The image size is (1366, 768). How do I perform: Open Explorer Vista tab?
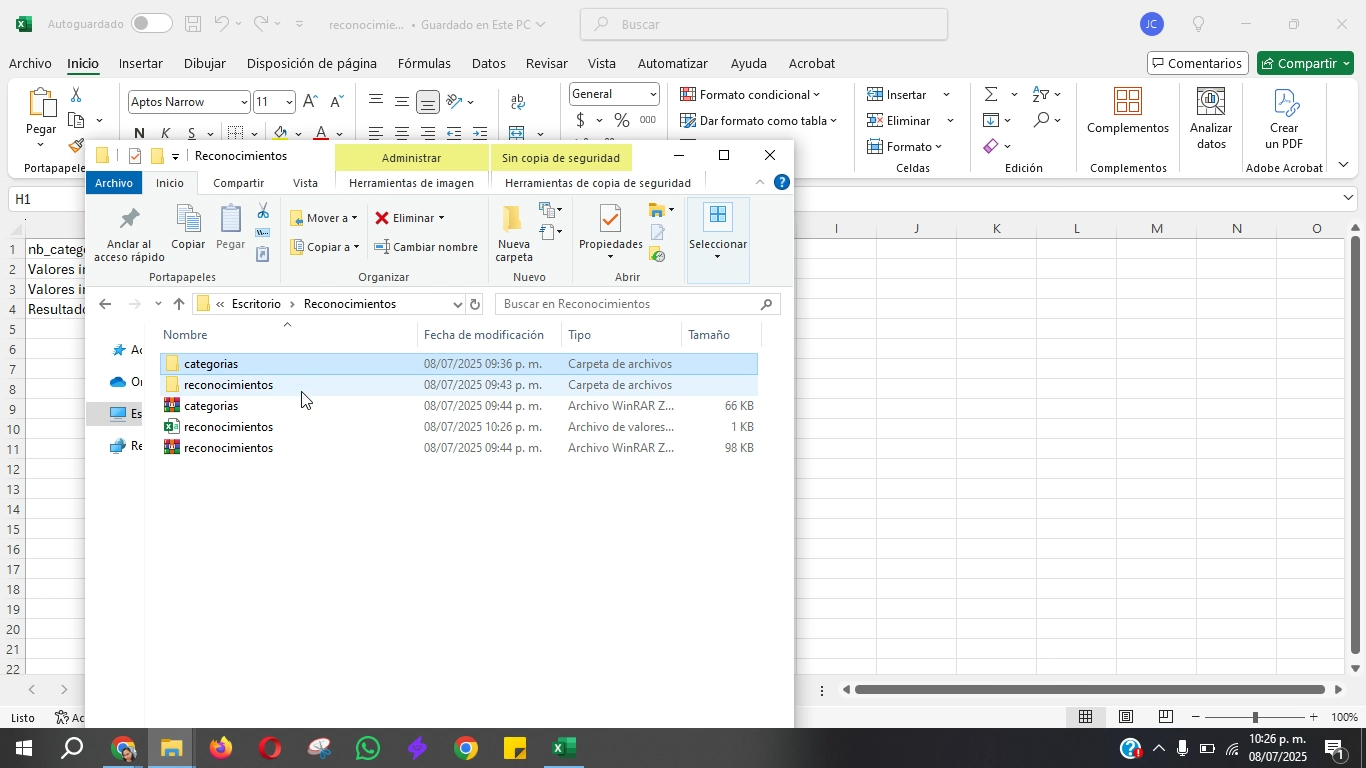305,183
